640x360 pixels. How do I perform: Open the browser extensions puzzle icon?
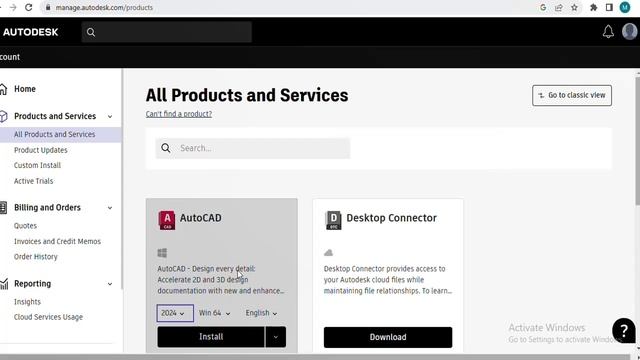coord(593,7)
